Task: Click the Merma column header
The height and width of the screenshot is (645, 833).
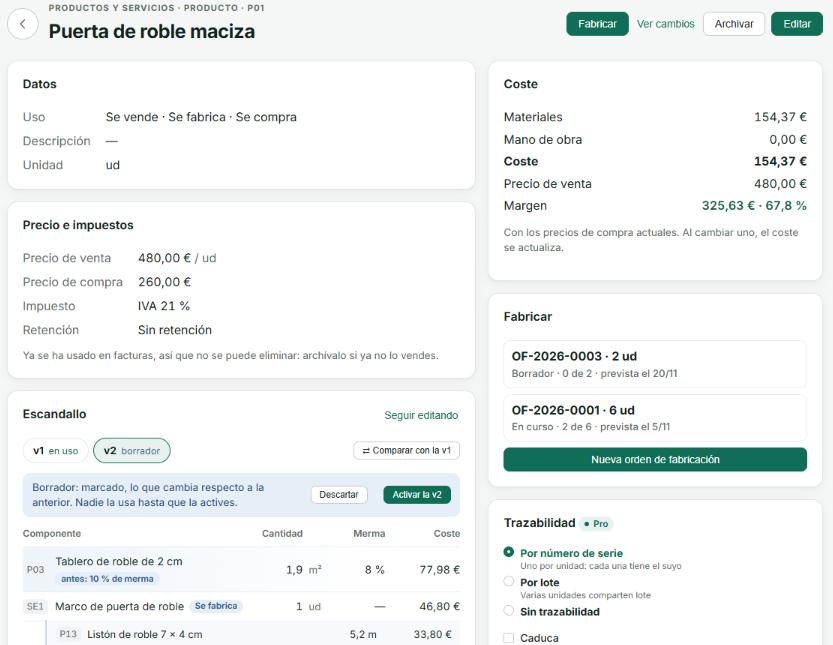Action: [369, 533]
